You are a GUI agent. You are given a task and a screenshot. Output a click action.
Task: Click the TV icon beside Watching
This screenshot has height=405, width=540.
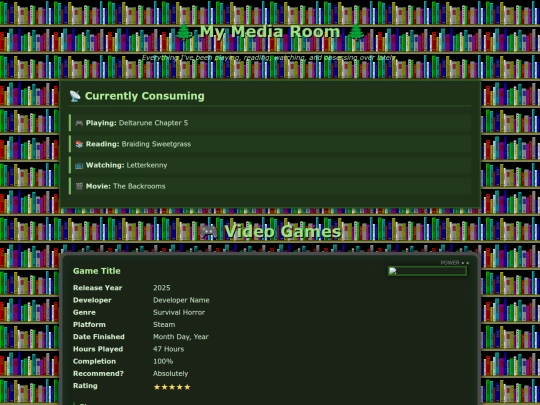[79, 165]
